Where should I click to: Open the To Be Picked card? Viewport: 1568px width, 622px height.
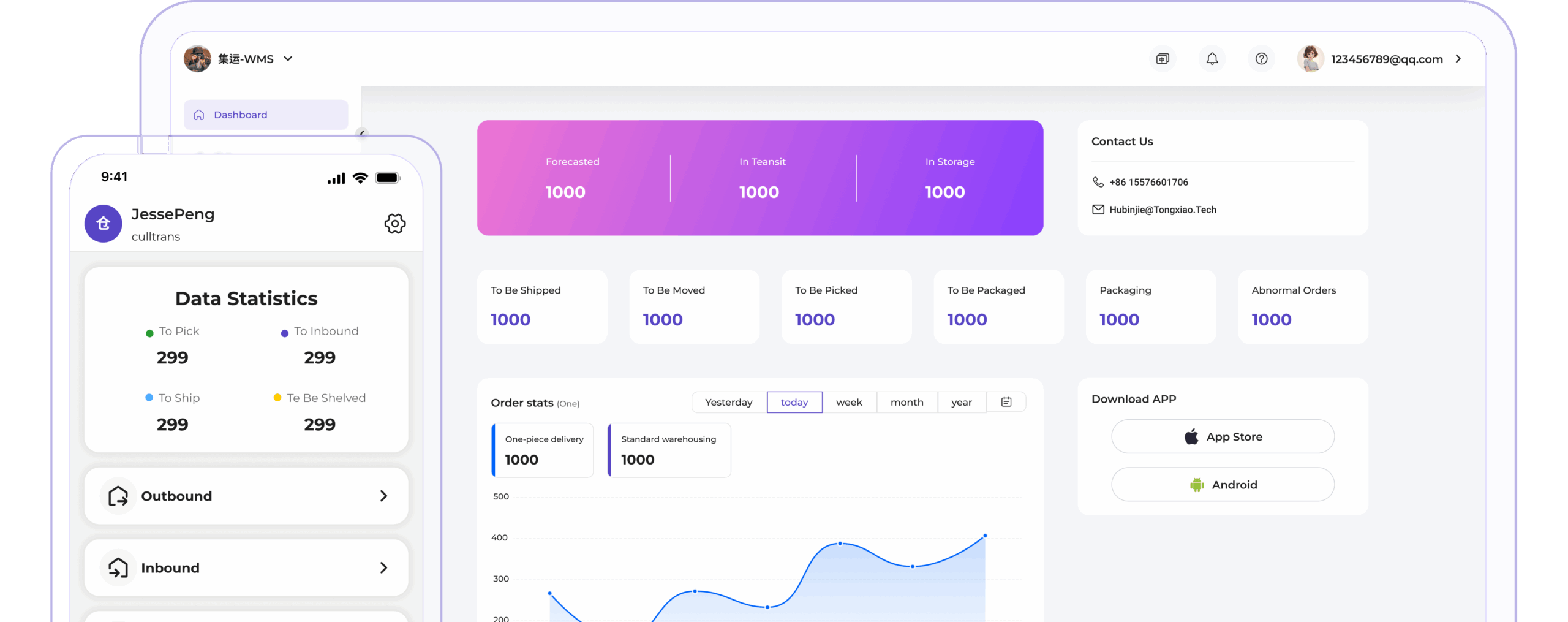point(846,306)
